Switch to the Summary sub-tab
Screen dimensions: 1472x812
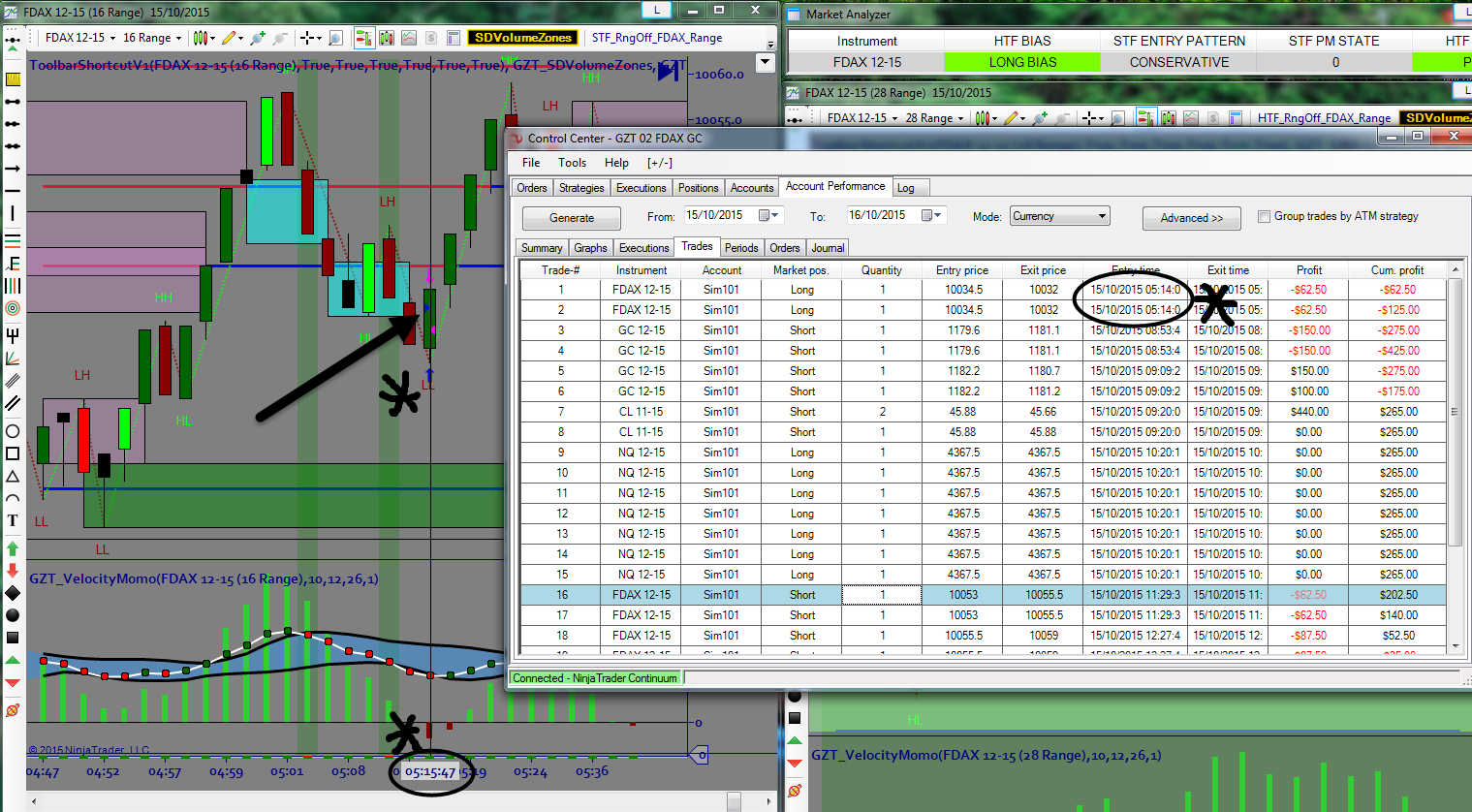point(541,248)
